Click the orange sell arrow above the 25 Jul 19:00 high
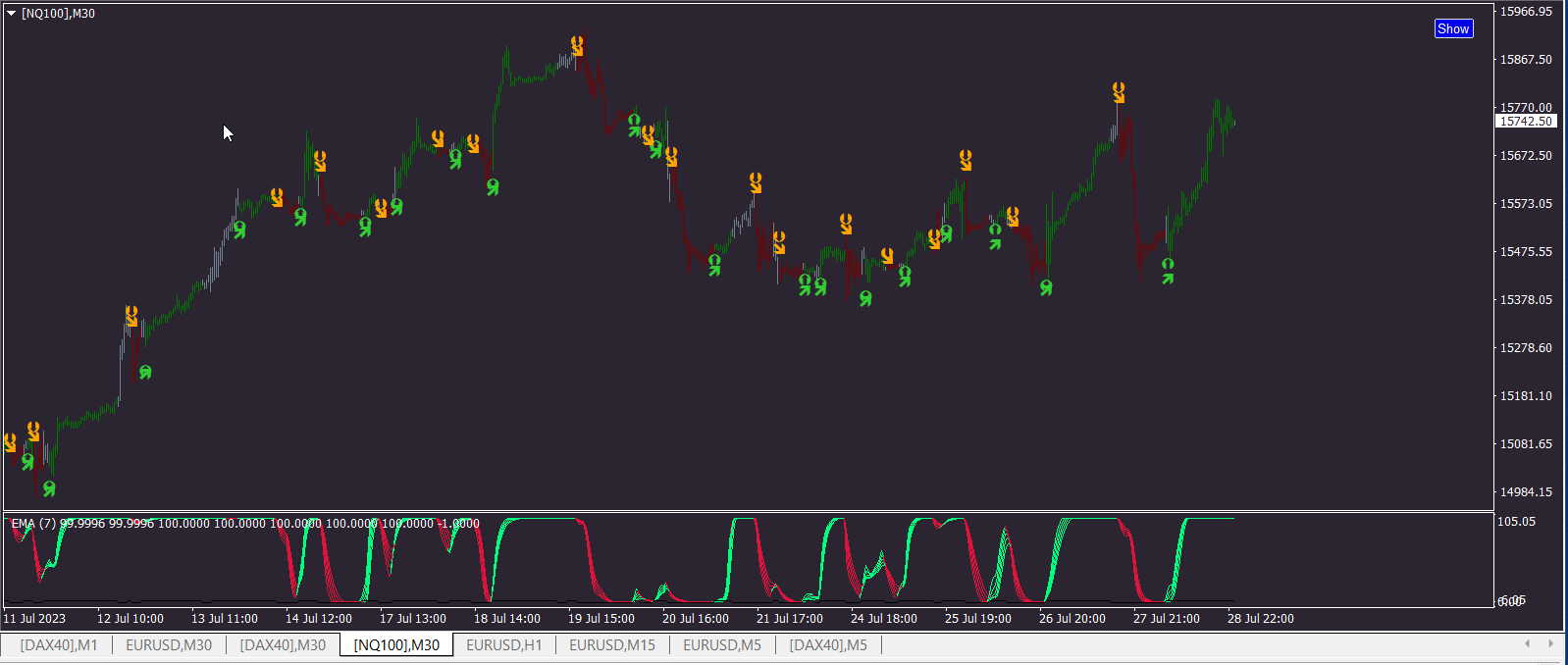The height and width of the screenshot is (665, 1568). coord(966,160)
